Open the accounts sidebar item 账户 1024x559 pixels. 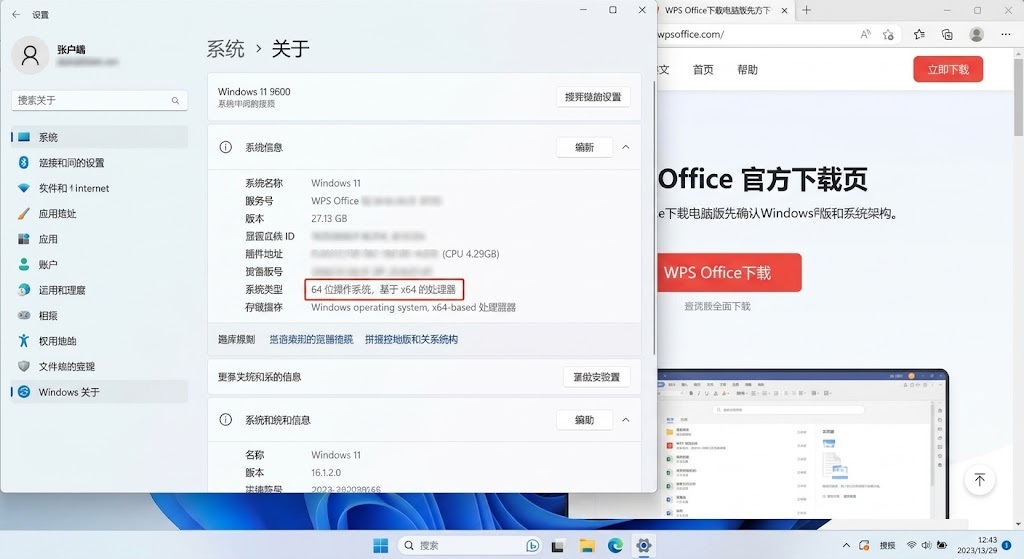point(99,264)
